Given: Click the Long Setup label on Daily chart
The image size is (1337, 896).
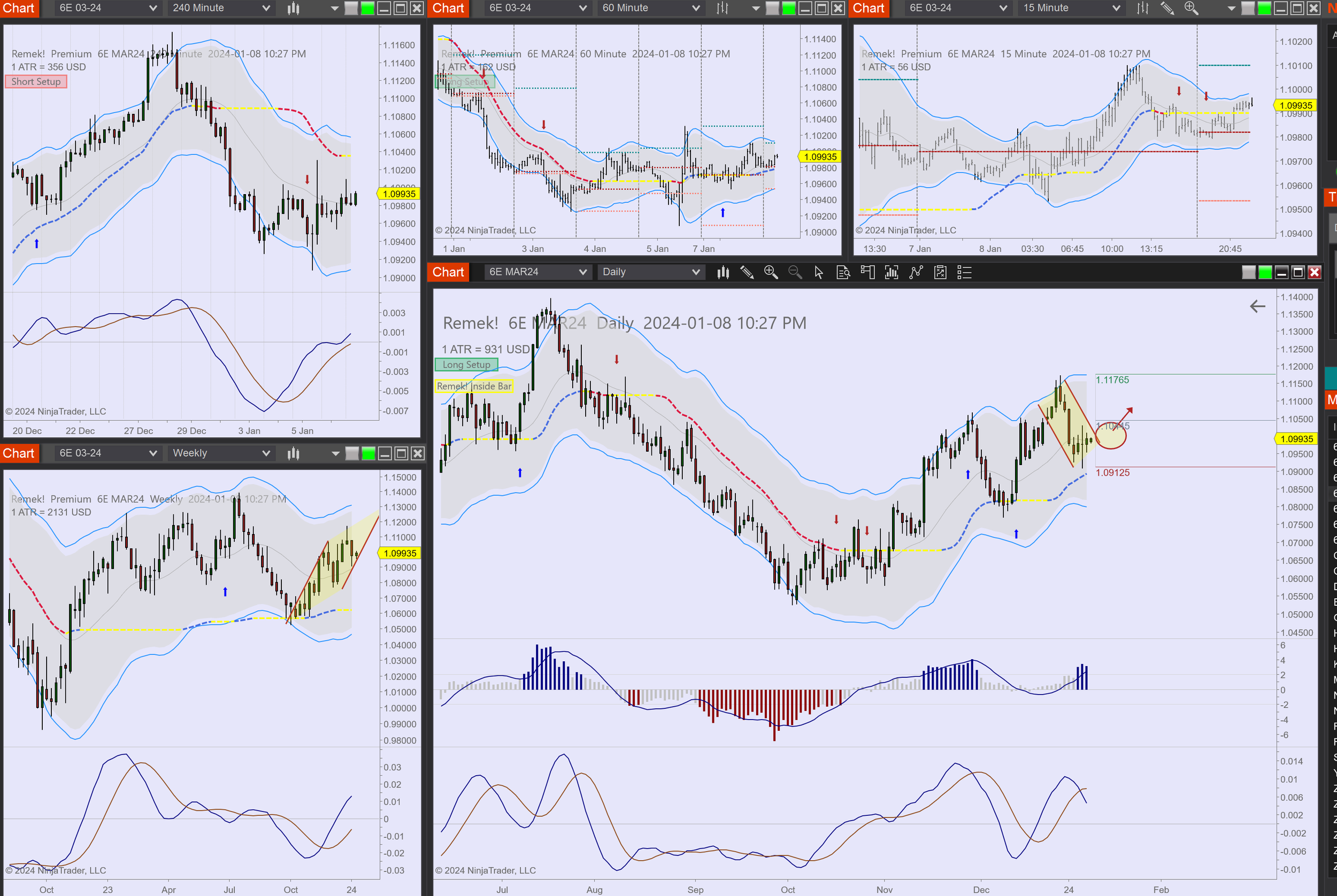Looking at the screenshot, I should coord(466,365).
